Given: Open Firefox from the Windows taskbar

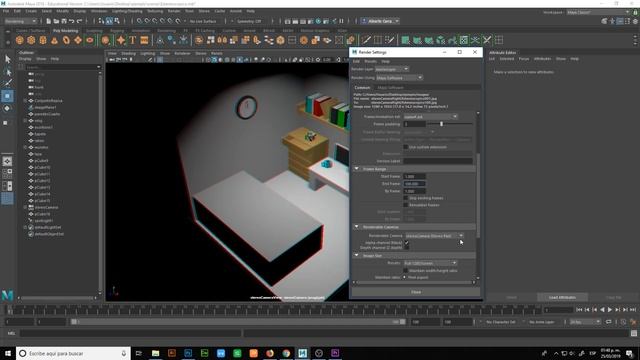Looking at the screenshot, I should point(270,353).
